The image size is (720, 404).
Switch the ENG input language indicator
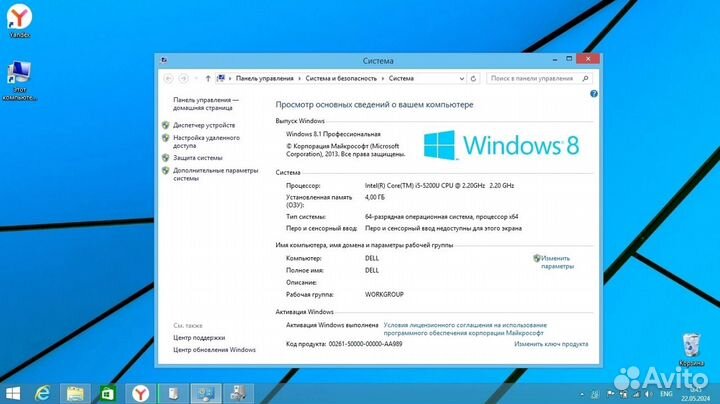click(x=666, y=394)
